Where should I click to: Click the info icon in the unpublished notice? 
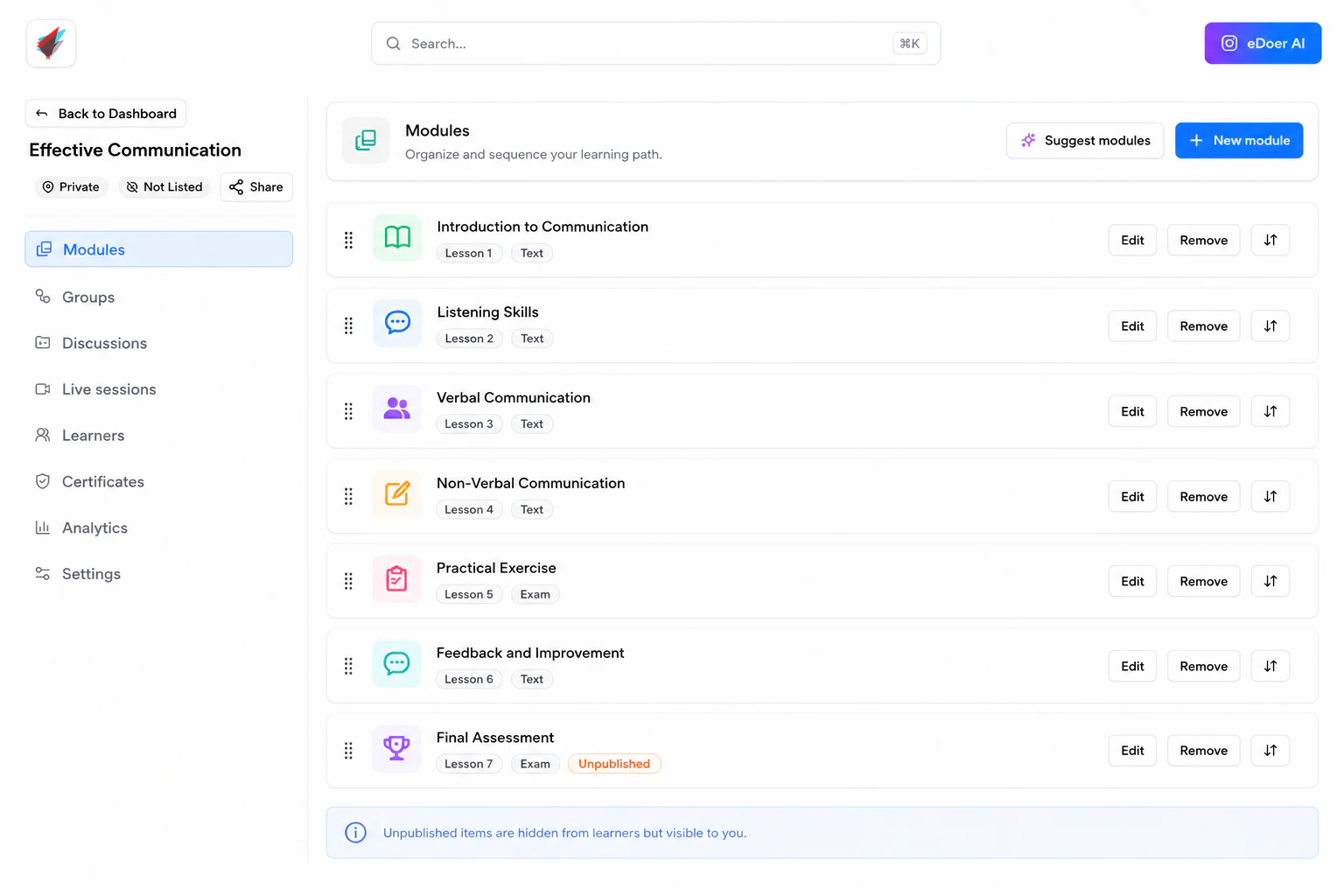click(355, 832)
